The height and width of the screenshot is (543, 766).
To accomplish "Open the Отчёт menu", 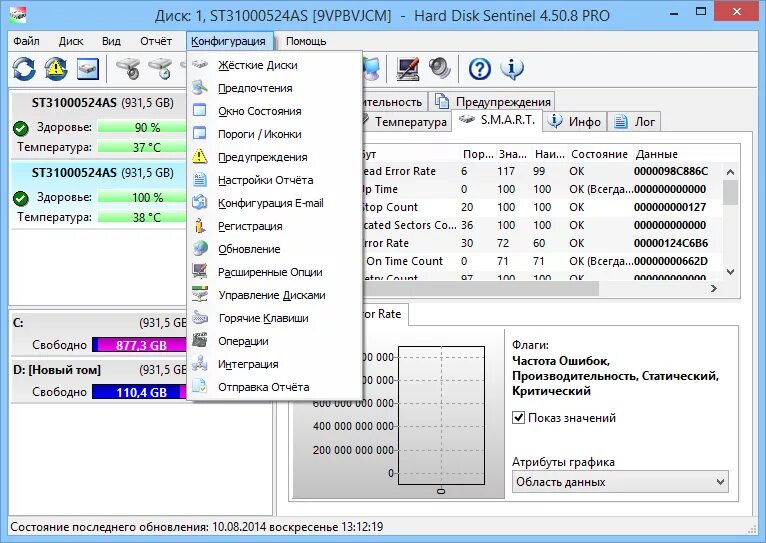I will (156, 41).
